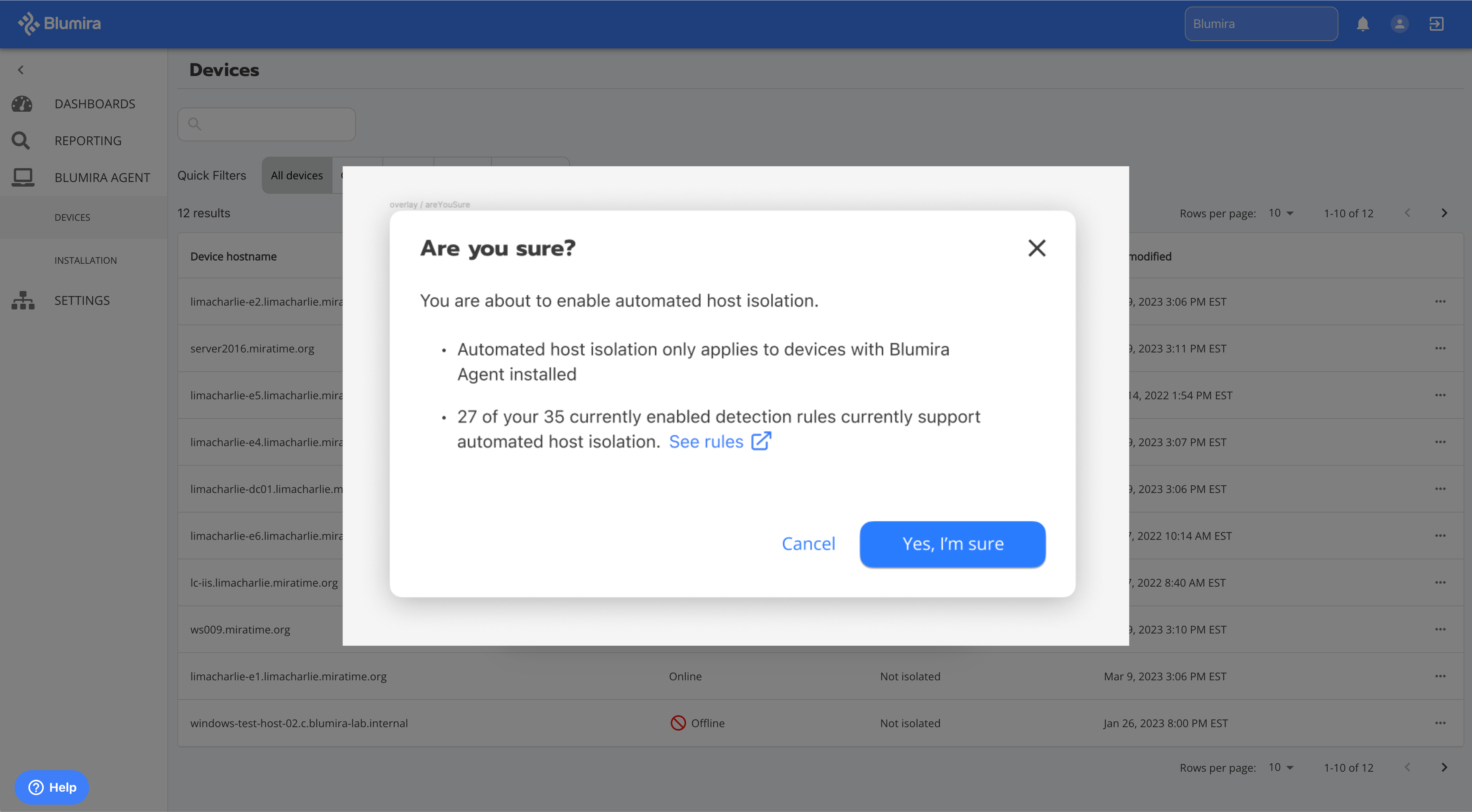Click the Yes, I'm sure button

point(952,543)
